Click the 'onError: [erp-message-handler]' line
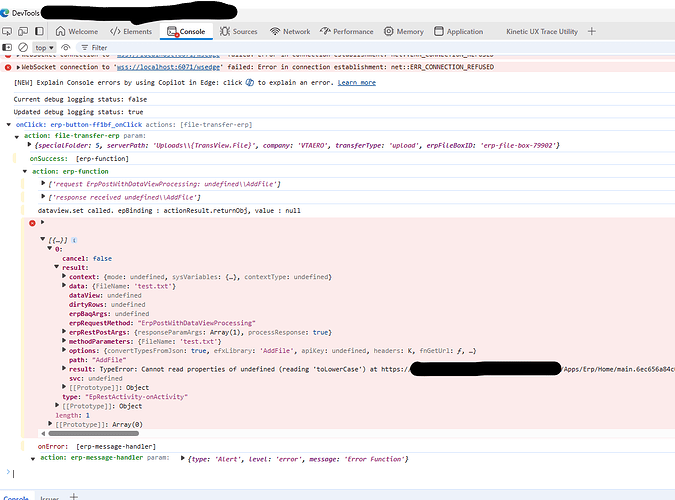Viewport: 675px width, 500px height. [x=97, y=447]
